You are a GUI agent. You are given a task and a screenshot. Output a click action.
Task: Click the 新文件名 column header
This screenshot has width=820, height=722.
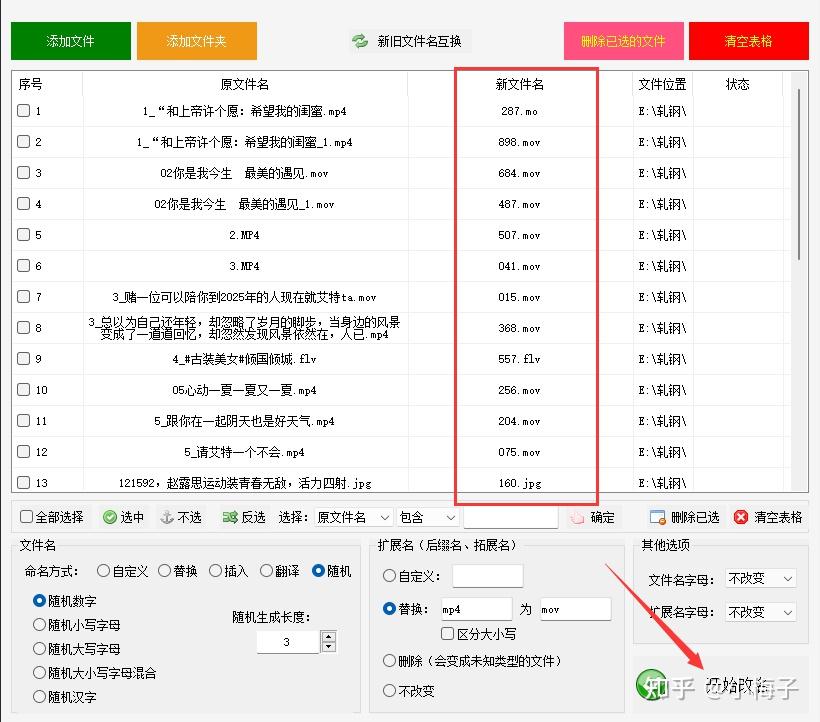520,84
